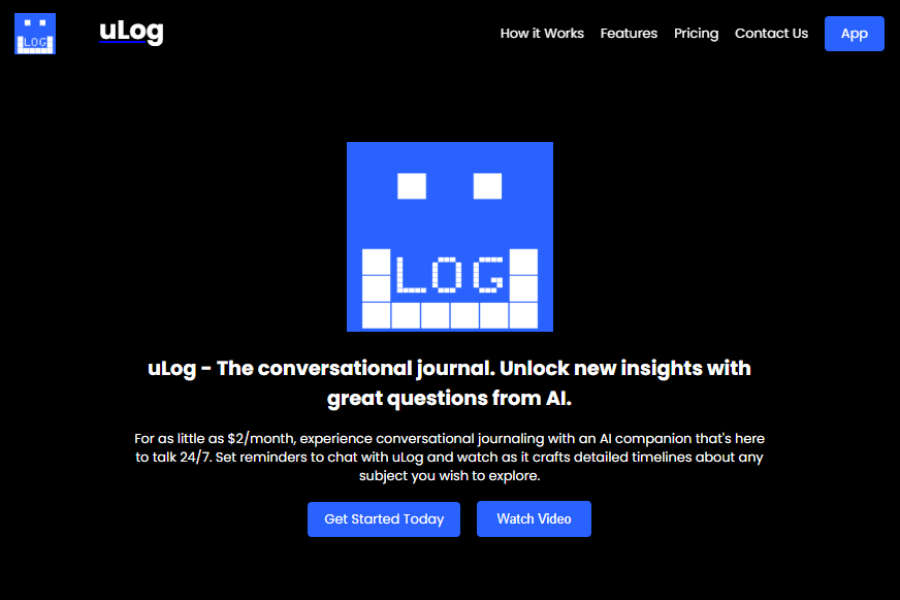Screen dimensions: 900x600
Task: Click the Watch Video button
Action: point(534,519)
